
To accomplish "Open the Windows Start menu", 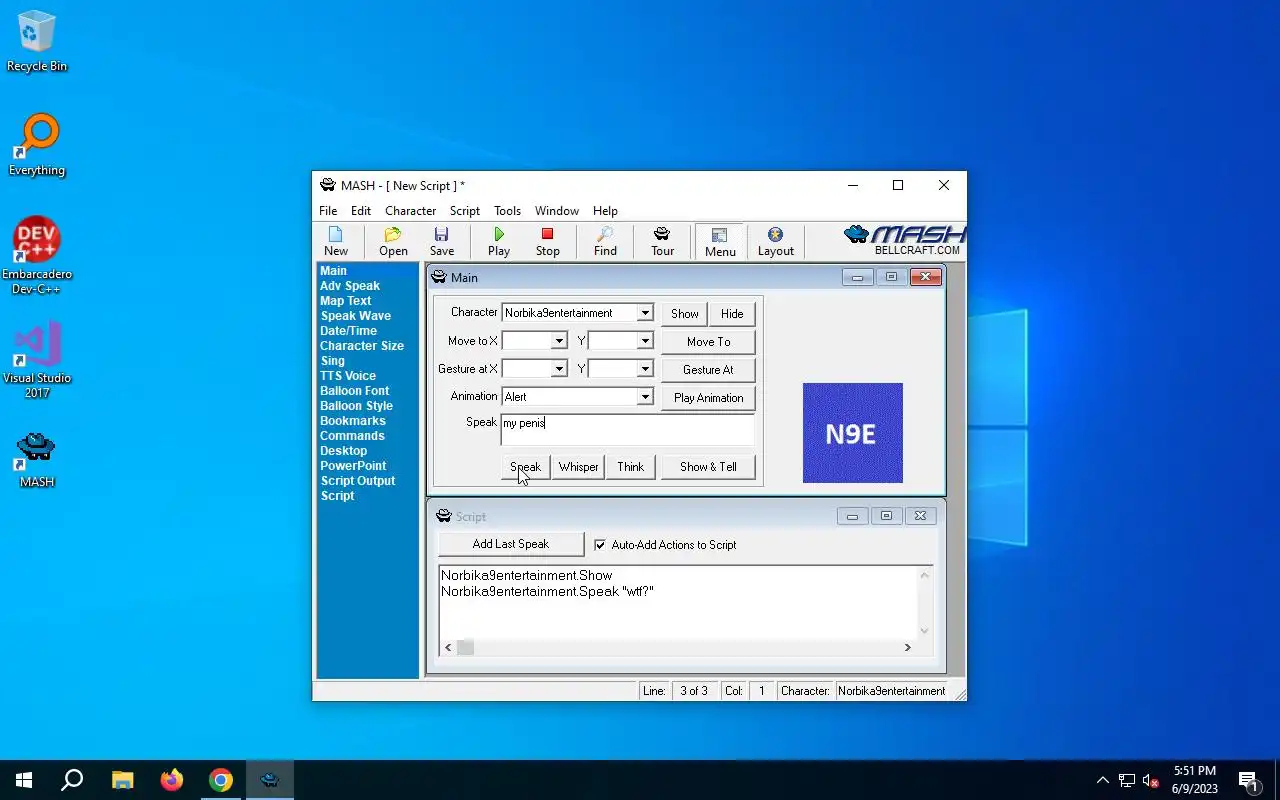I will click(24, 780).
